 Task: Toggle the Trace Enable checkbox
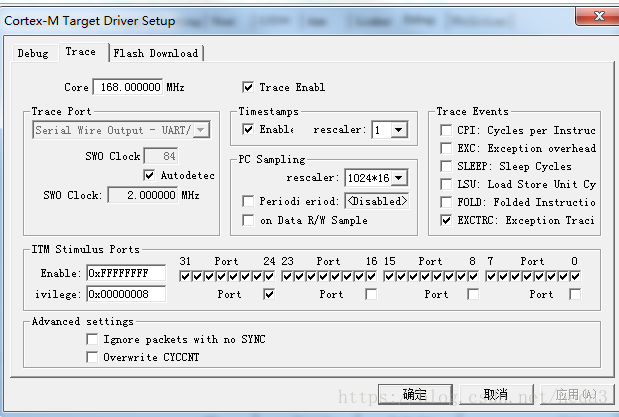(248, 87)
